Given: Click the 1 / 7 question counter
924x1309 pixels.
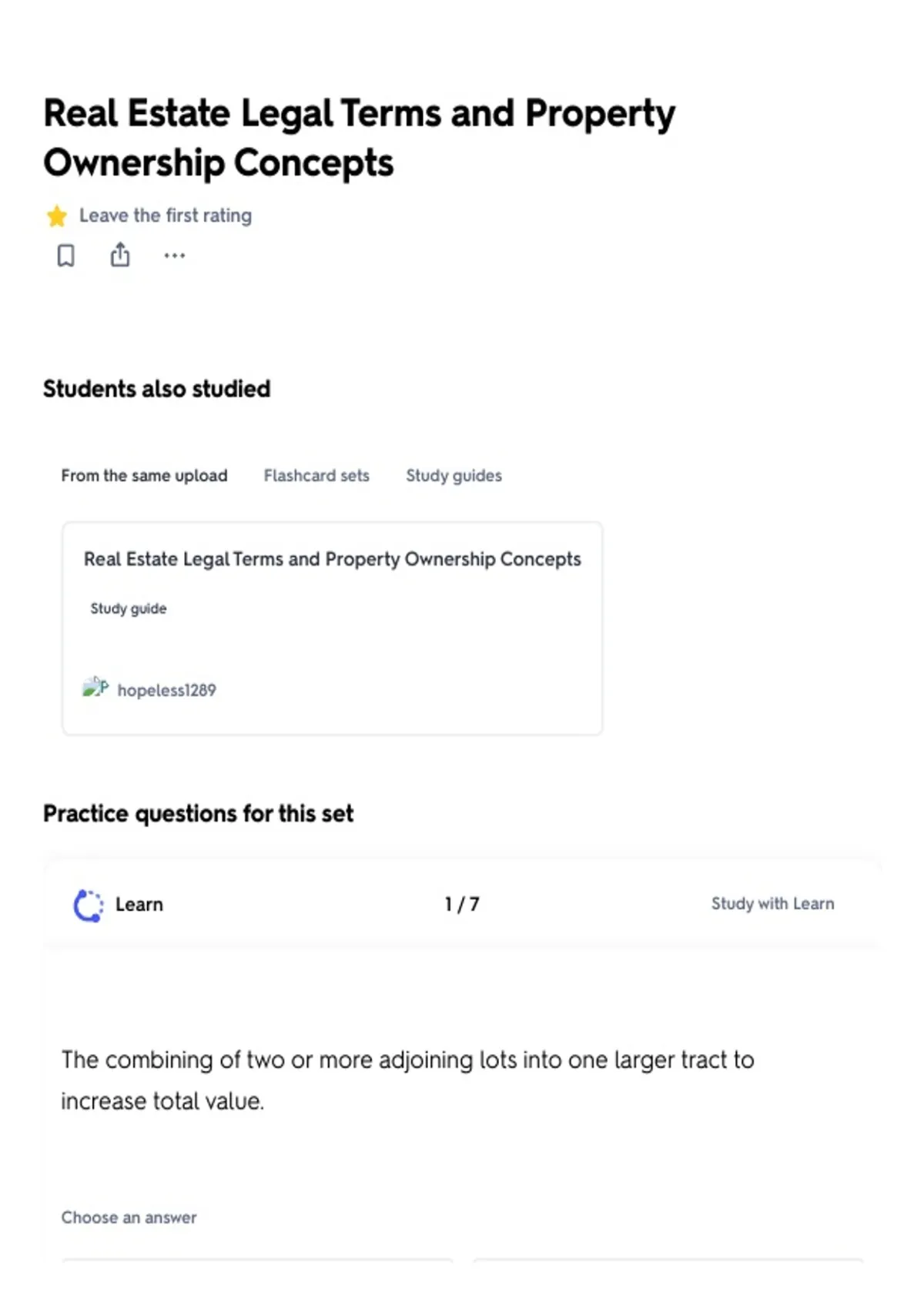Looking at the screenshot, I should click(462, 905).
